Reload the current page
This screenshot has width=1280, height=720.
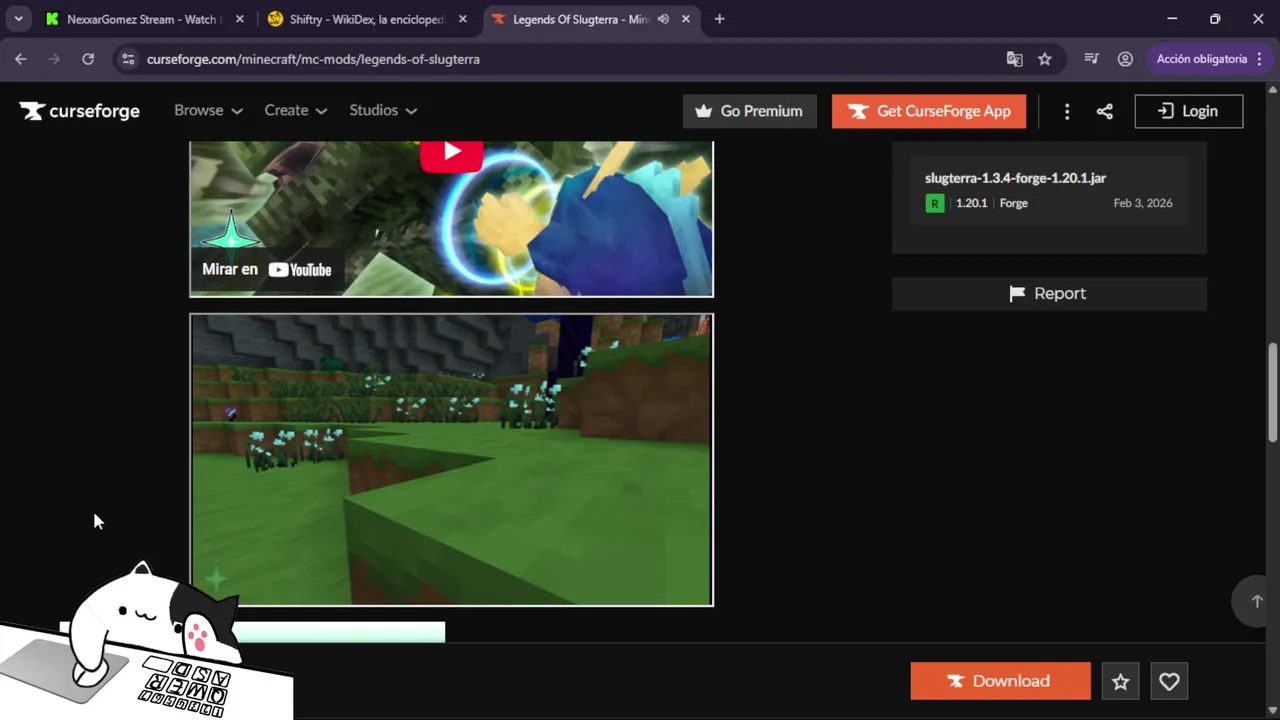point(88,59)
